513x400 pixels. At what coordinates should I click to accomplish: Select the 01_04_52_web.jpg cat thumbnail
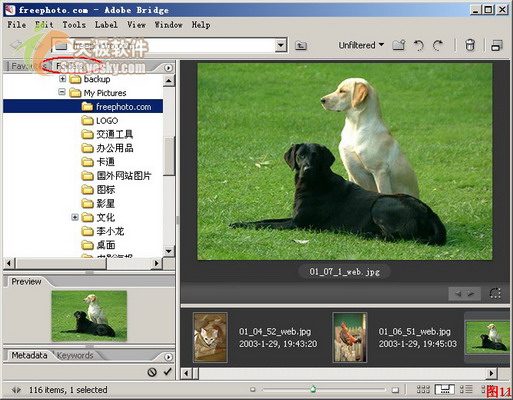point(210,338)
